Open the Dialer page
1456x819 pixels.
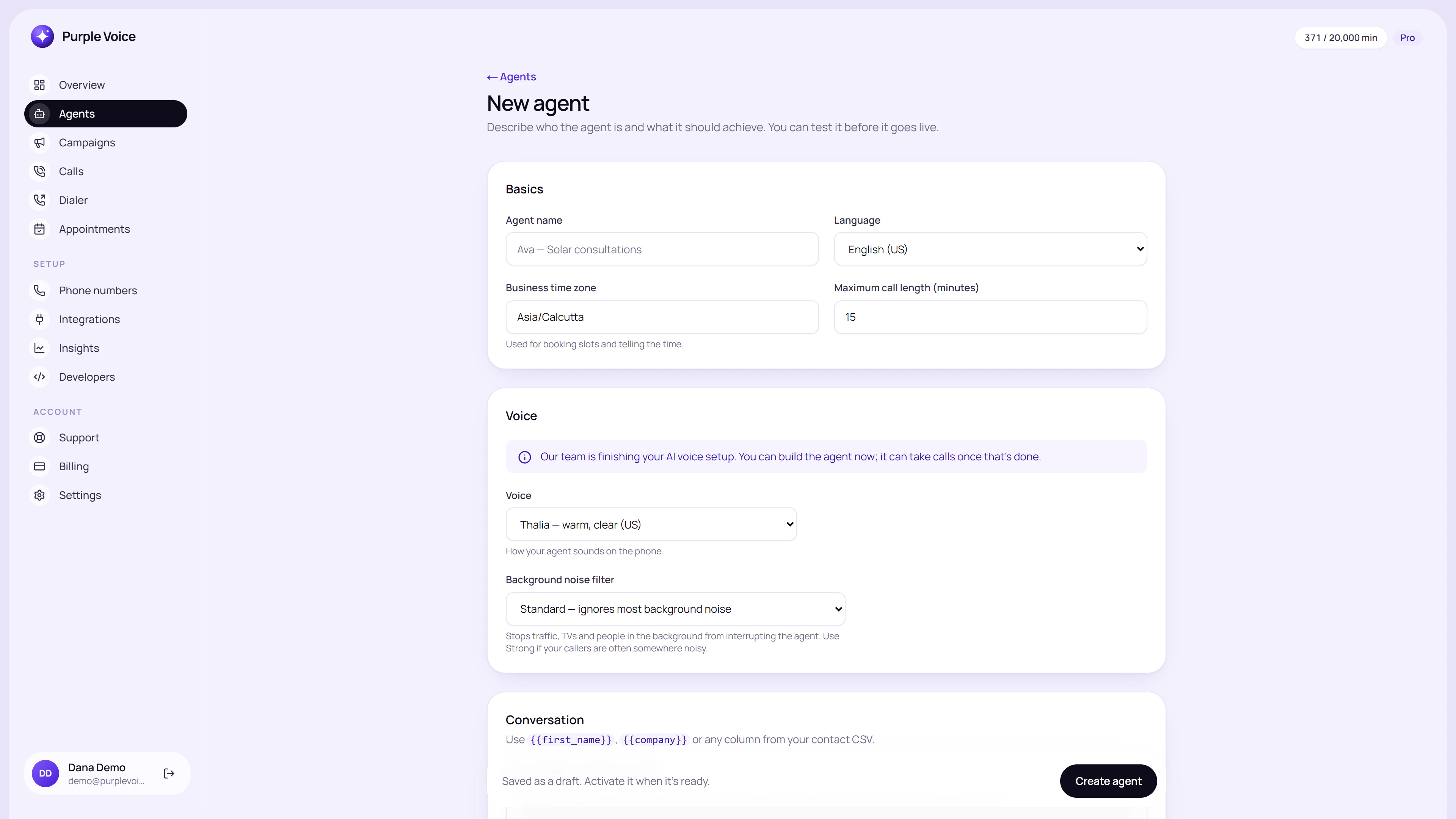pos(106,200)
